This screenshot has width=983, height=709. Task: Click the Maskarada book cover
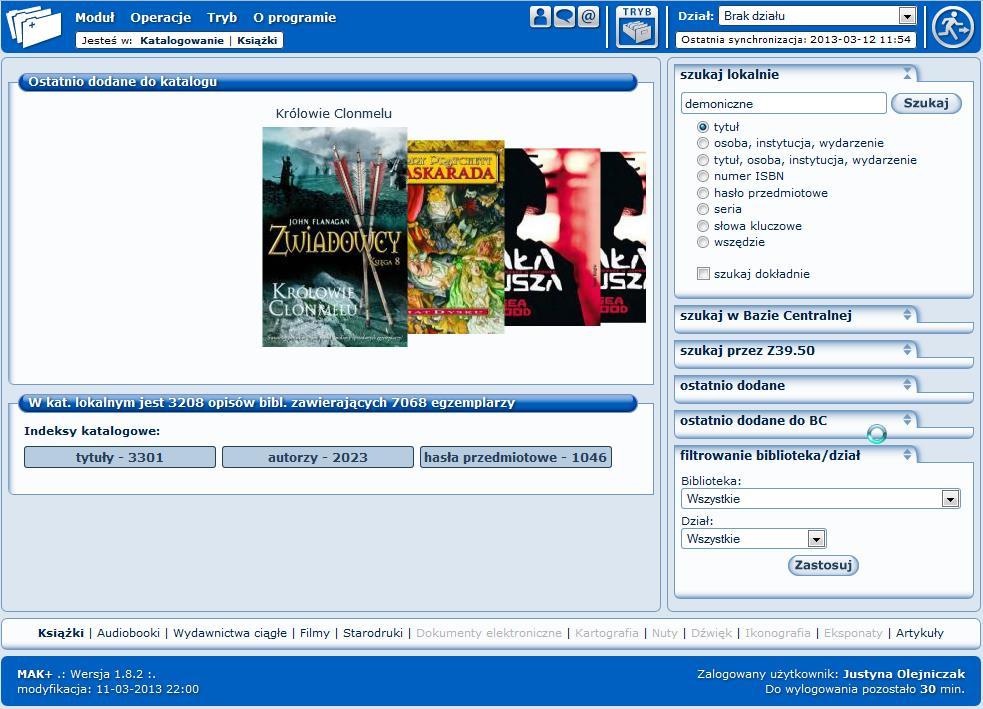tap(456, 236)
